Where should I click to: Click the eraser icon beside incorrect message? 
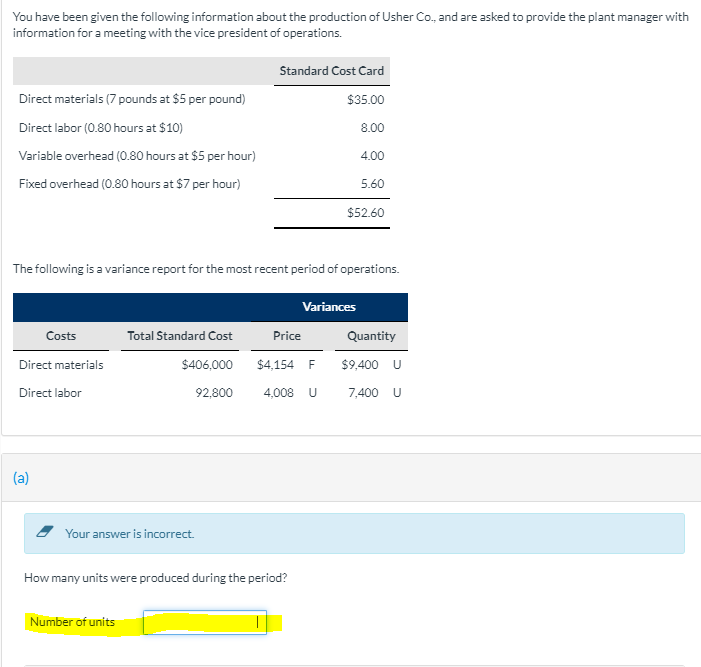(45, 532)
